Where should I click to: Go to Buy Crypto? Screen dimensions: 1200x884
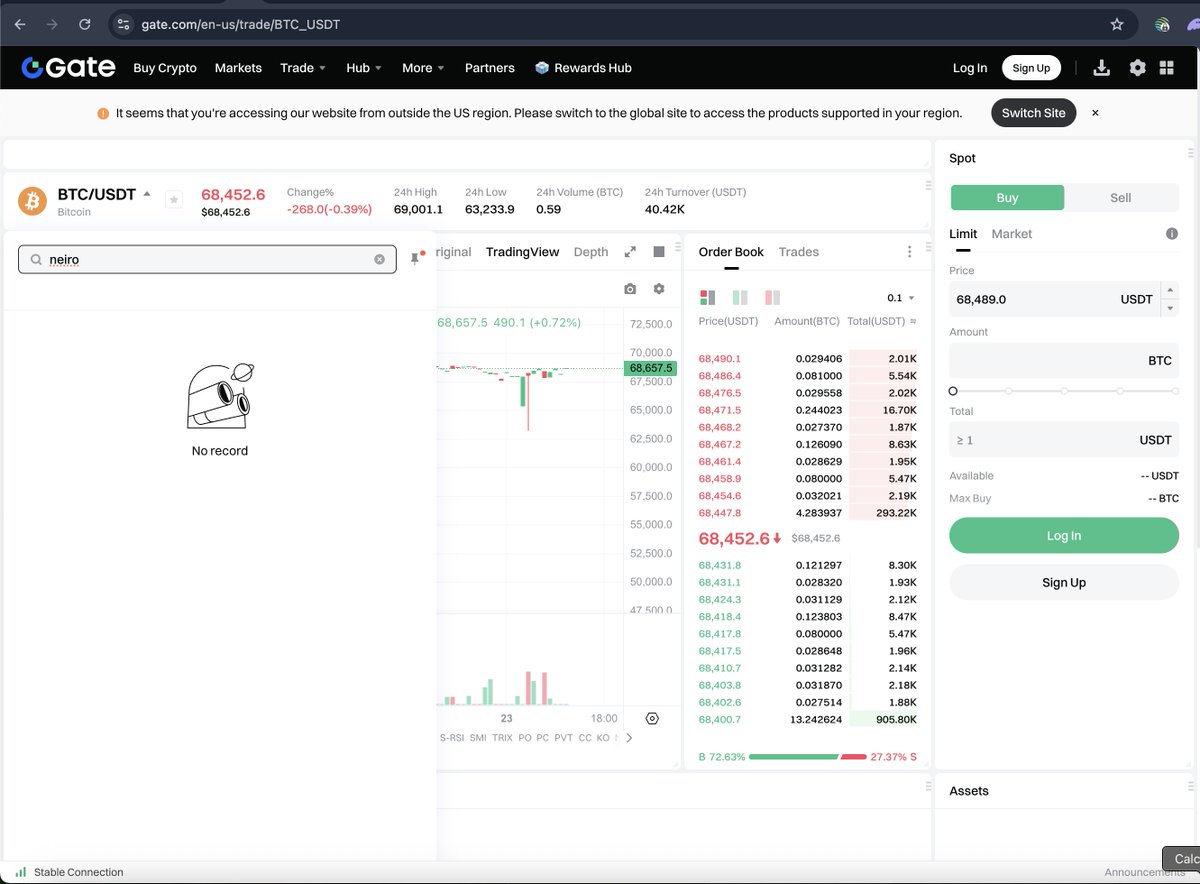coord(165,68)
